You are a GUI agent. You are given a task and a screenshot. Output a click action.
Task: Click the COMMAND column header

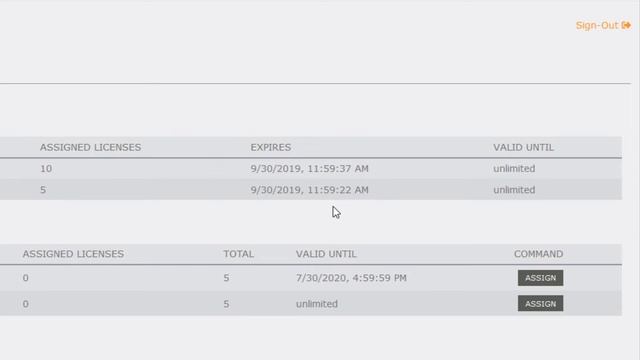point(538,254)
